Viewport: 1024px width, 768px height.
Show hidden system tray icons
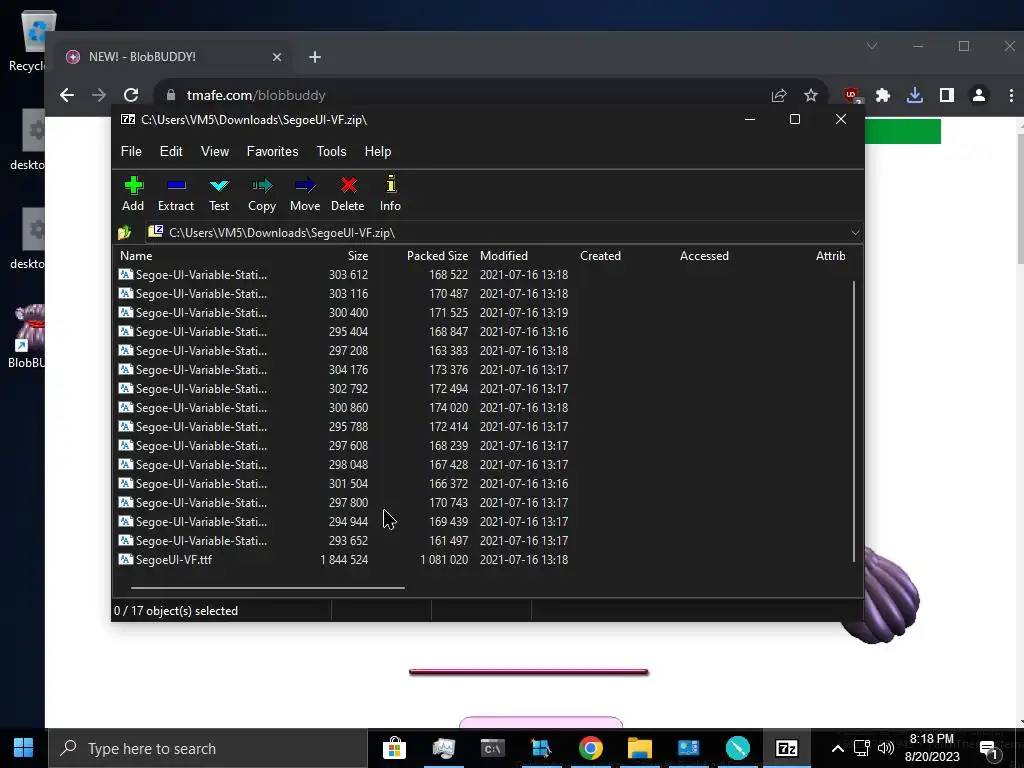[837, 748]
